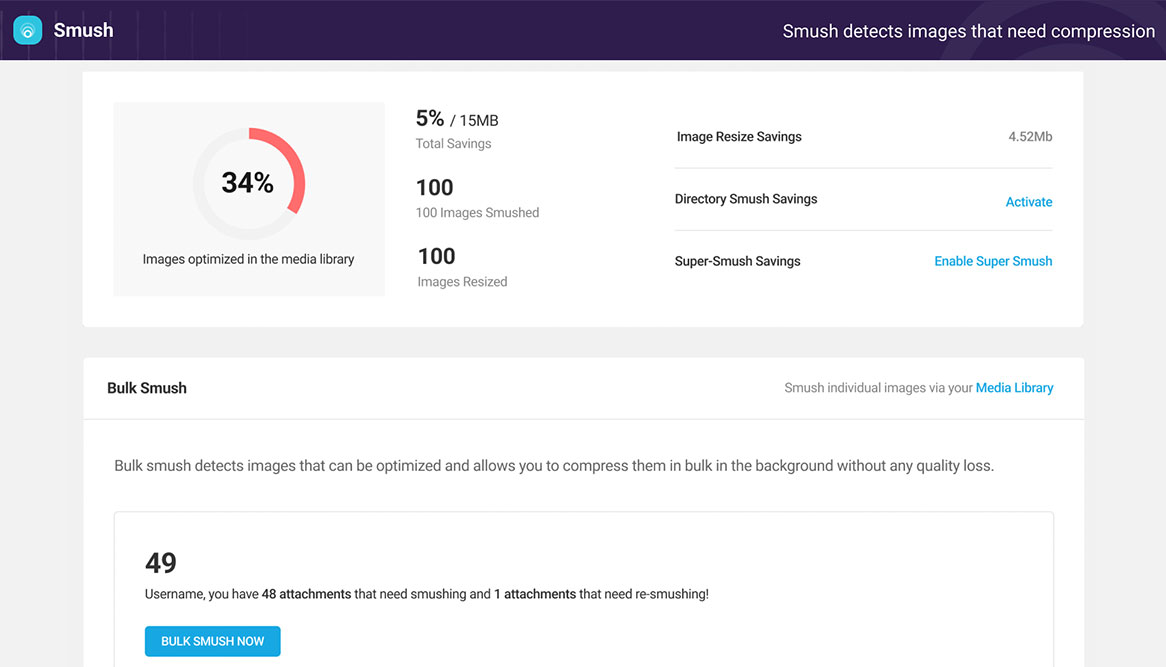The width and height of the screenshot is (1166, 667).
Task: Click the Smush logo icon
Action: tap(28, 30)
